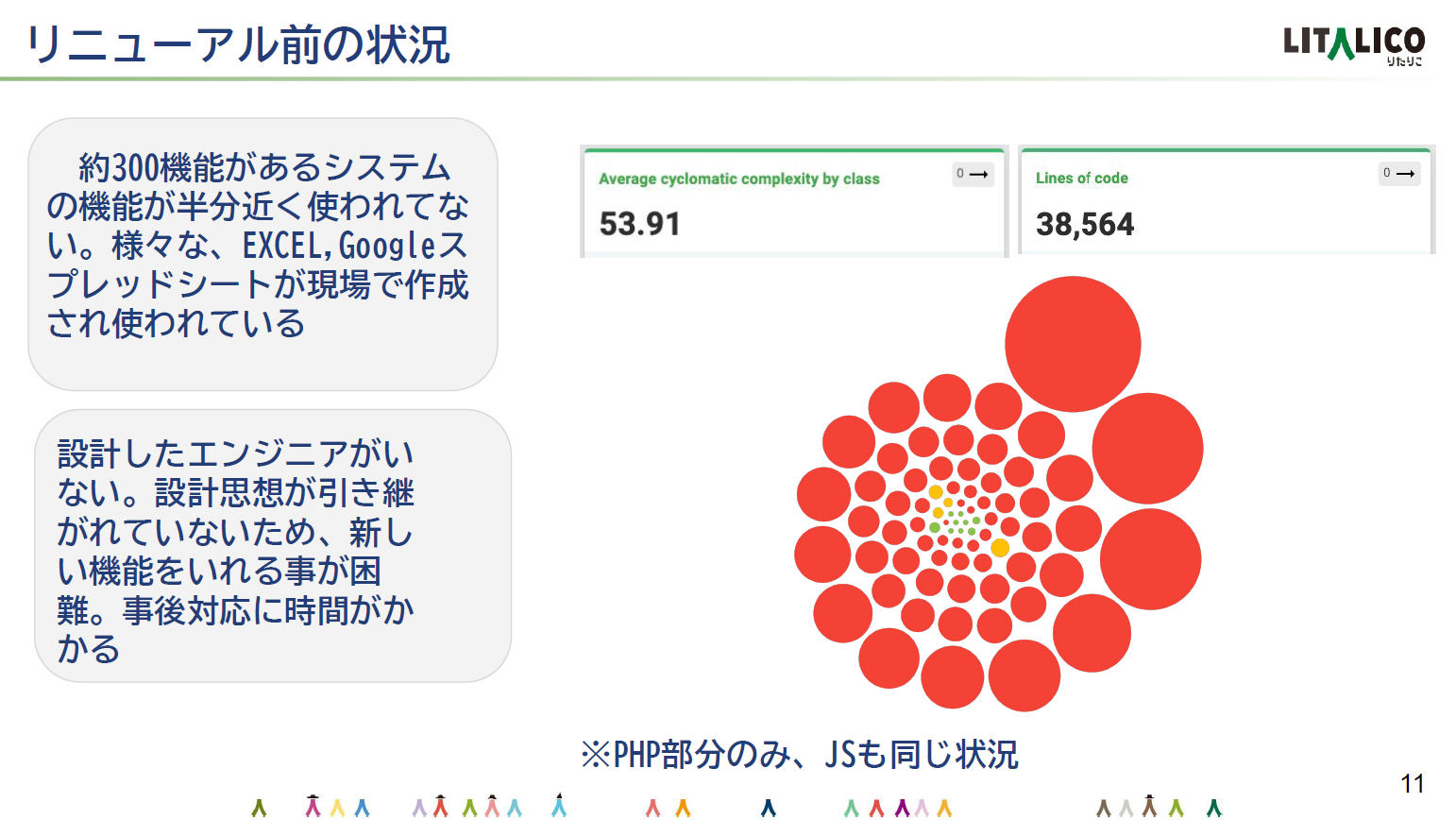The height and width of the screenshot is (820, 1456).
Task: Click the big red bubble at right middle
Action: coord(1147,448)
